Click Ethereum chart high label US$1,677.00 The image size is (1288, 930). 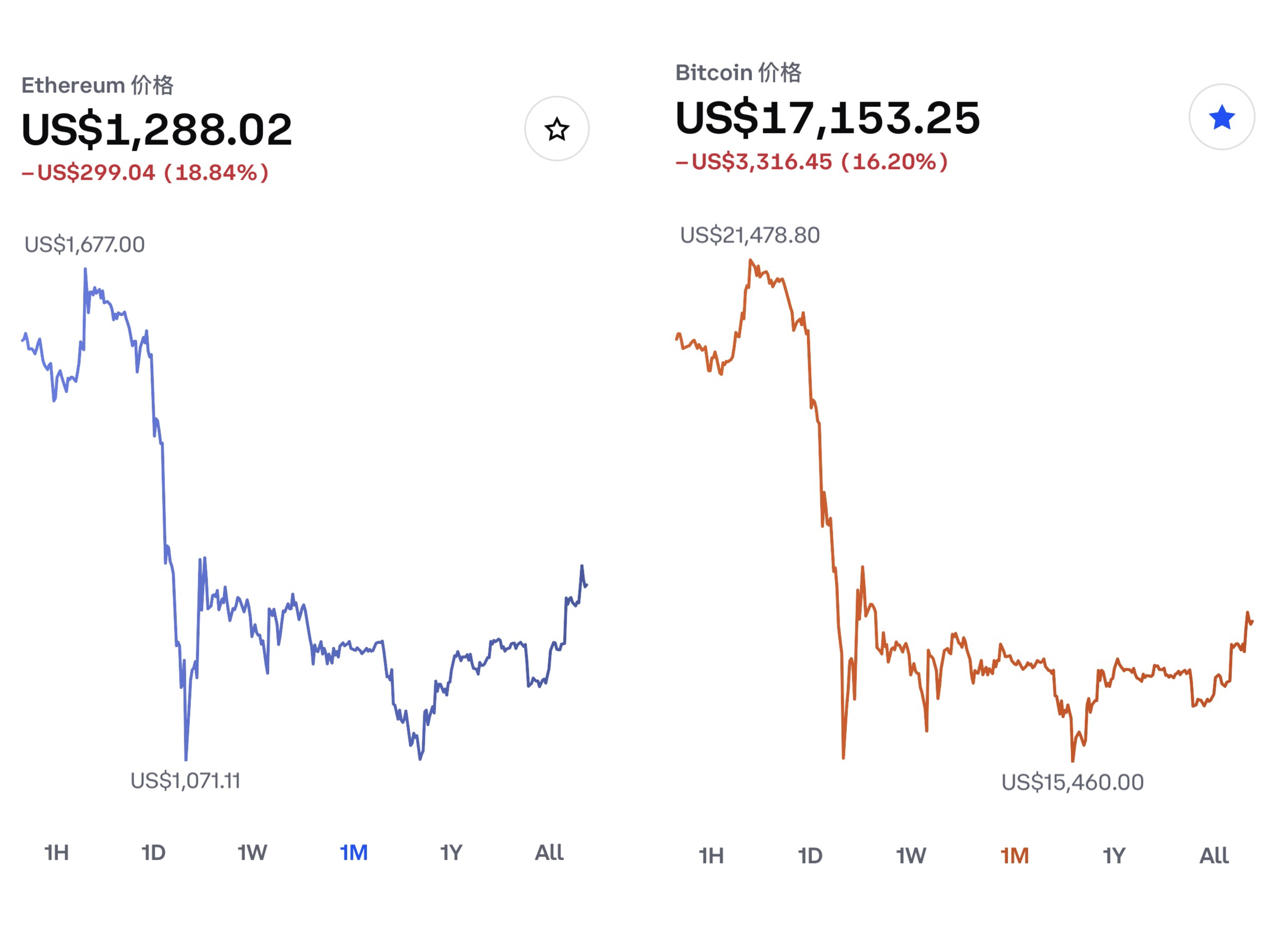coord(85,245)
